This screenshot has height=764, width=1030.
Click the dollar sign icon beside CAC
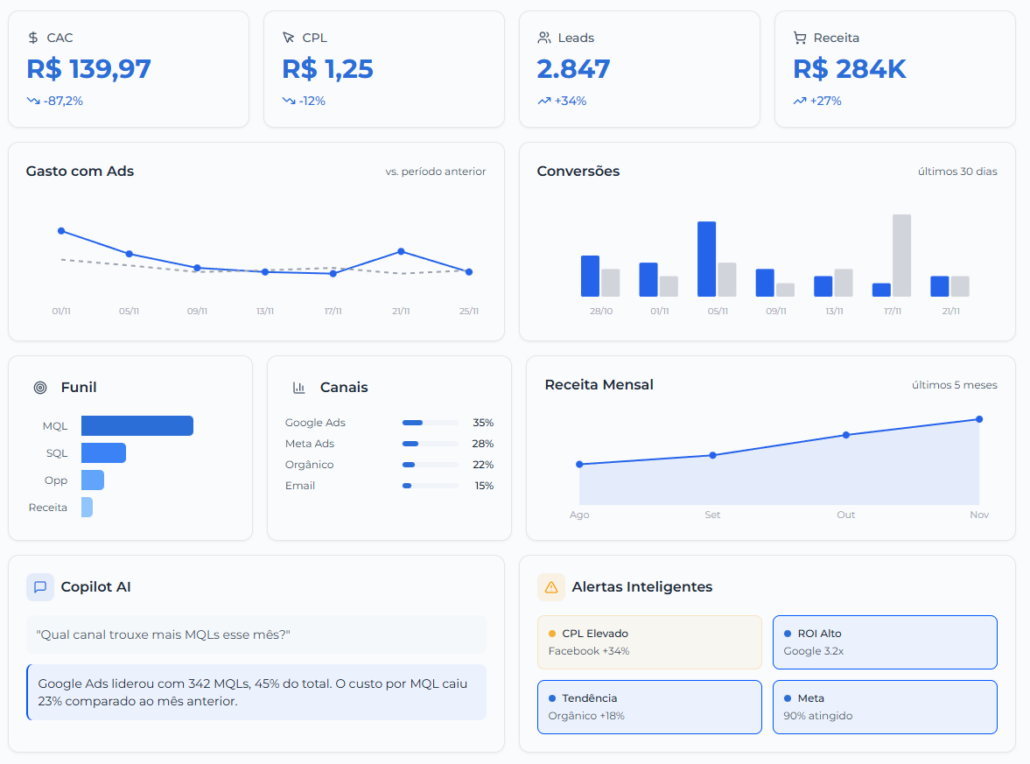point(33,38)
